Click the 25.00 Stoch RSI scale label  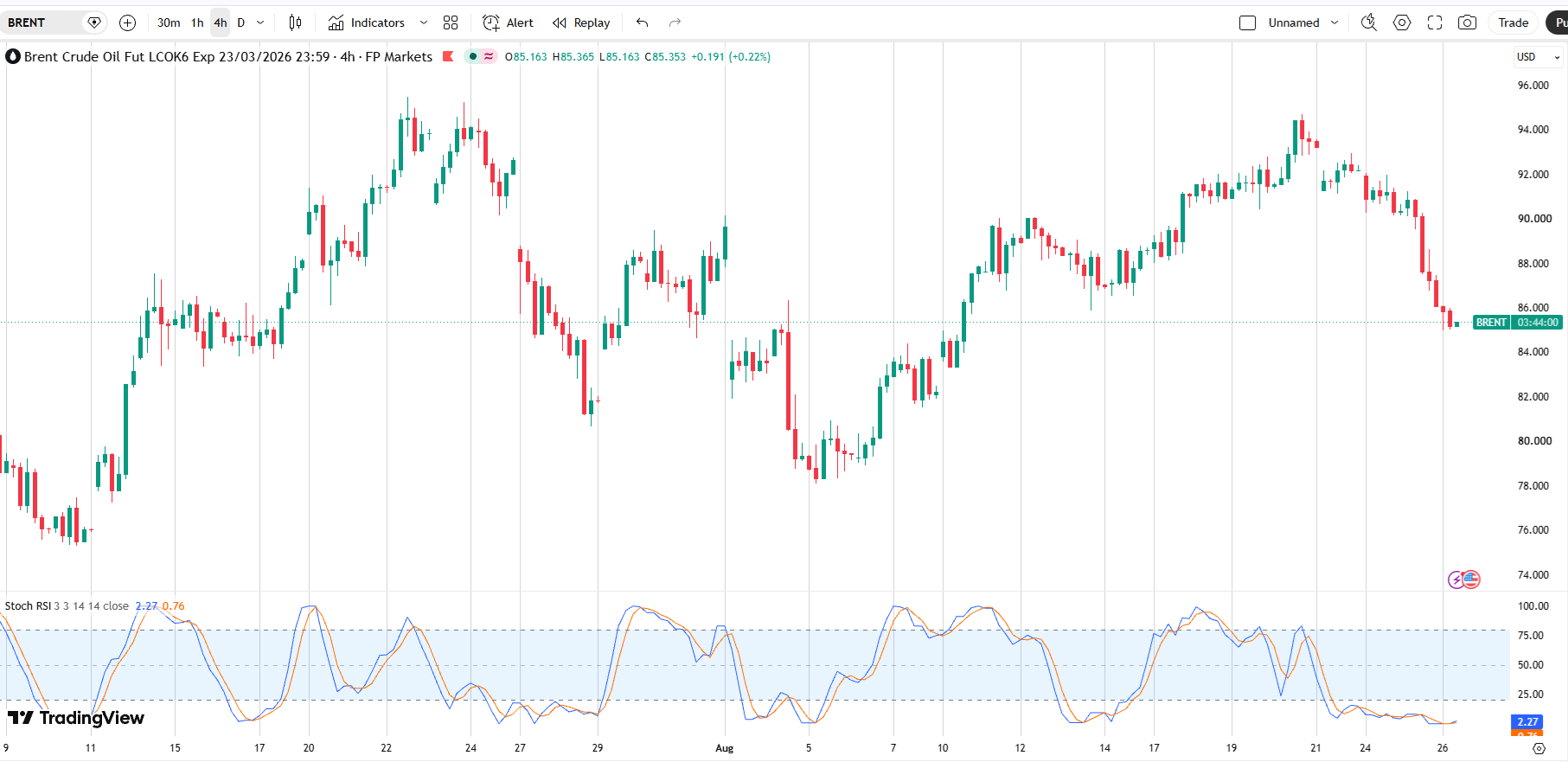[x=1531, y=695]
